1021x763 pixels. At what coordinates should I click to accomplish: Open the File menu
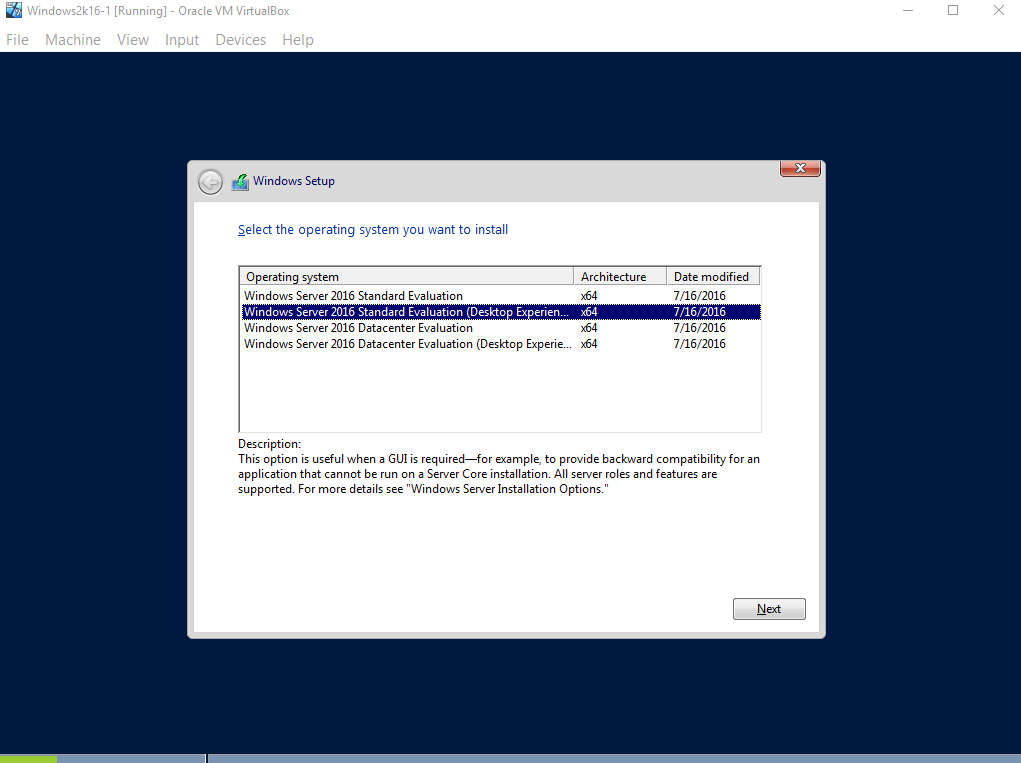18,40
